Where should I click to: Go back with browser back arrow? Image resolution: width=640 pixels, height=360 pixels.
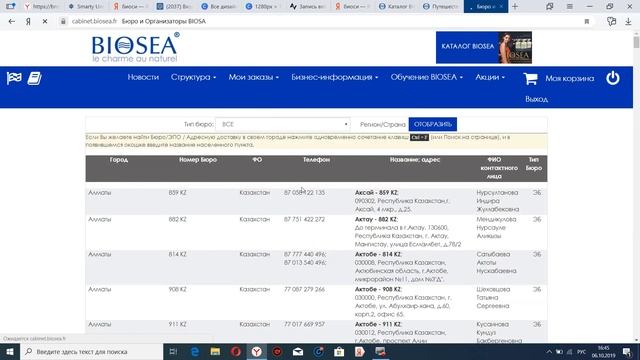coord(11,21)
